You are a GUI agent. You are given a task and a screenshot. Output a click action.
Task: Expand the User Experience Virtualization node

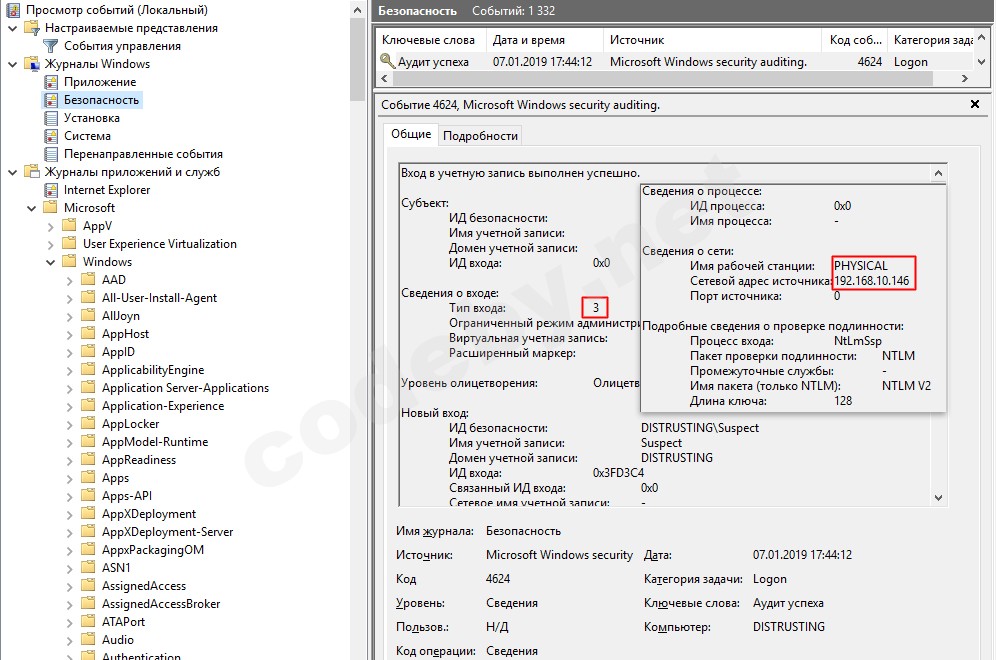(x=50, y=244)
